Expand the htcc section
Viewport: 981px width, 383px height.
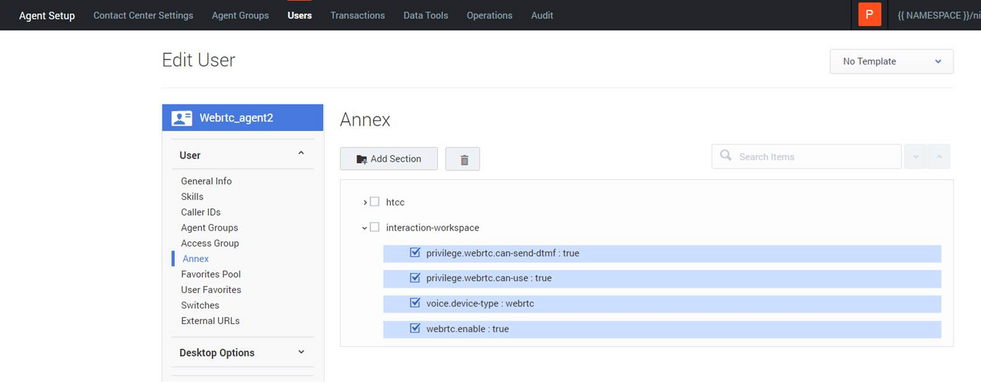tap(365, 202)
